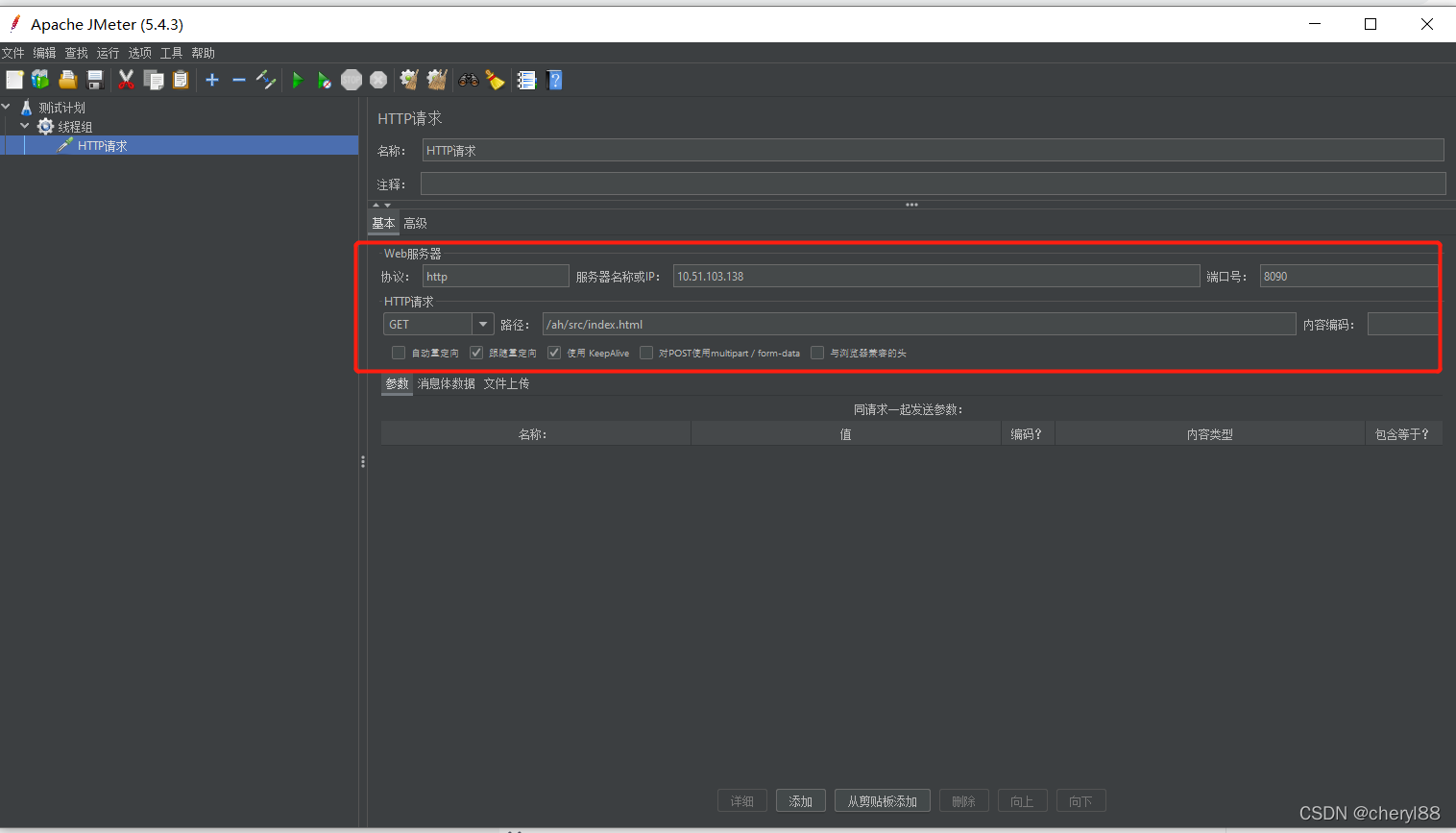The width and height of the screenshot is (1456, 833).
Task: Switch to the 消息体数据 tab
Action: pyautogui.click(x=446, y=383)
